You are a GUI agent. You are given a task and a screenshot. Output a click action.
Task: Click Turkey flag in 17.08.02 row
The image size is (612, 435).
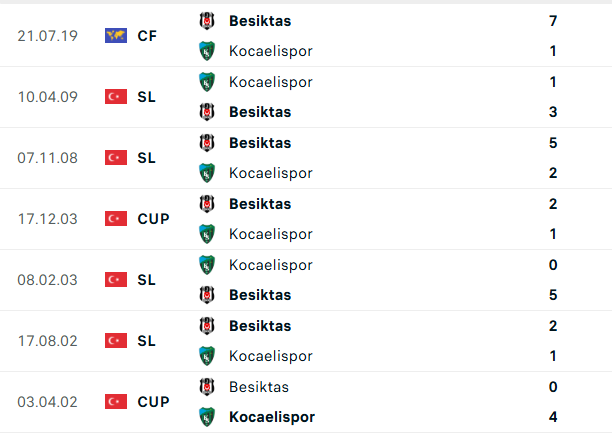click(116, 341)
